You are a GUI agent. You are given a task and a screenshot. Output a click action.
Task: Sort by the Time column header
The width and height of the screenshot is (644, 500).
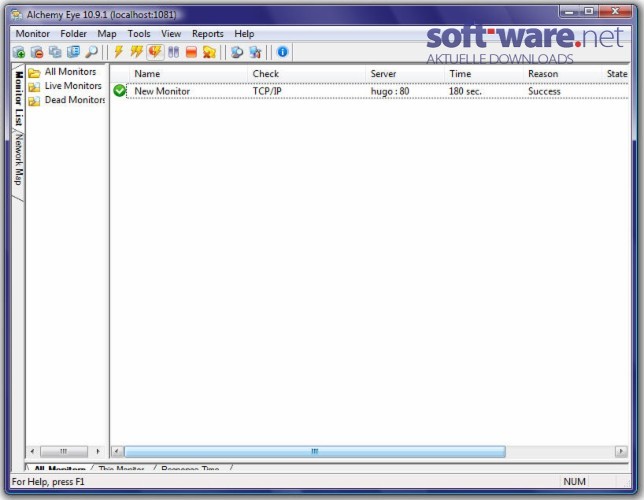[483, 74]
